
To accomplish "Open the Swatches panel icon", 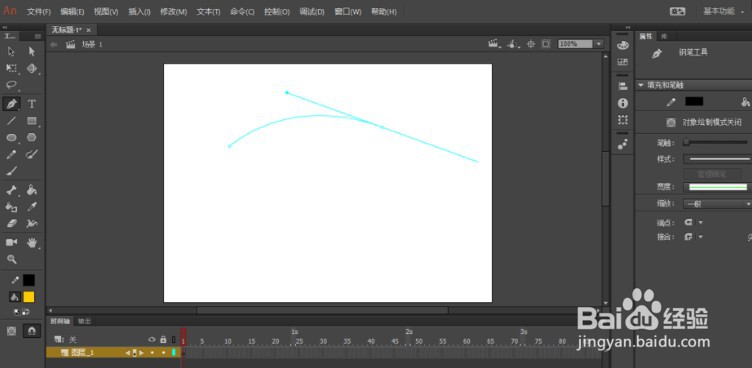I will 623,62.
